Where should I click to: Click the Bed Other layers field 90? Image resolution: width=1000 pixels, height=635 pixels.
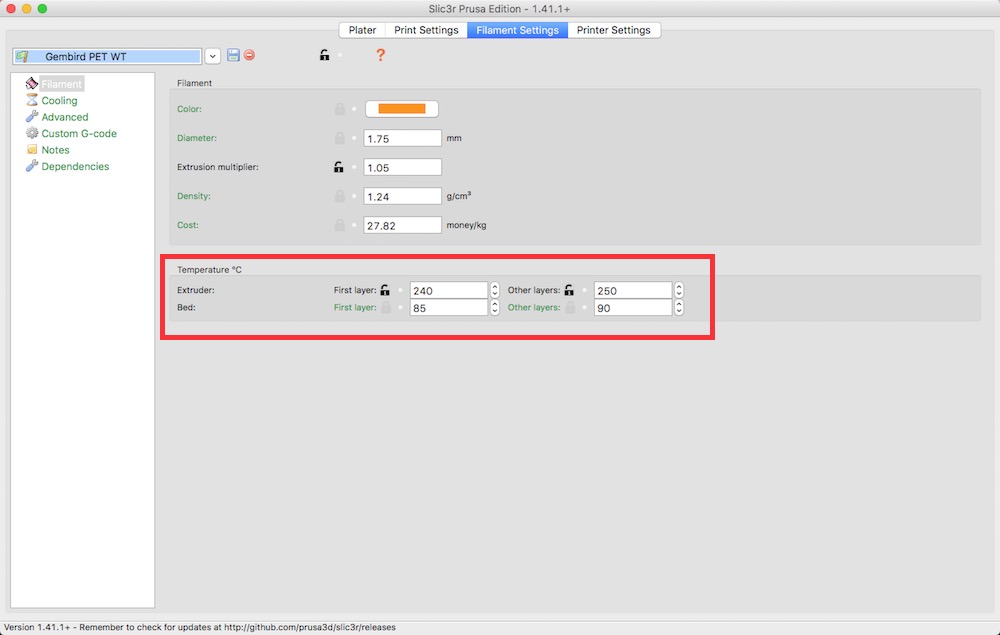click(x=633, y=307)
